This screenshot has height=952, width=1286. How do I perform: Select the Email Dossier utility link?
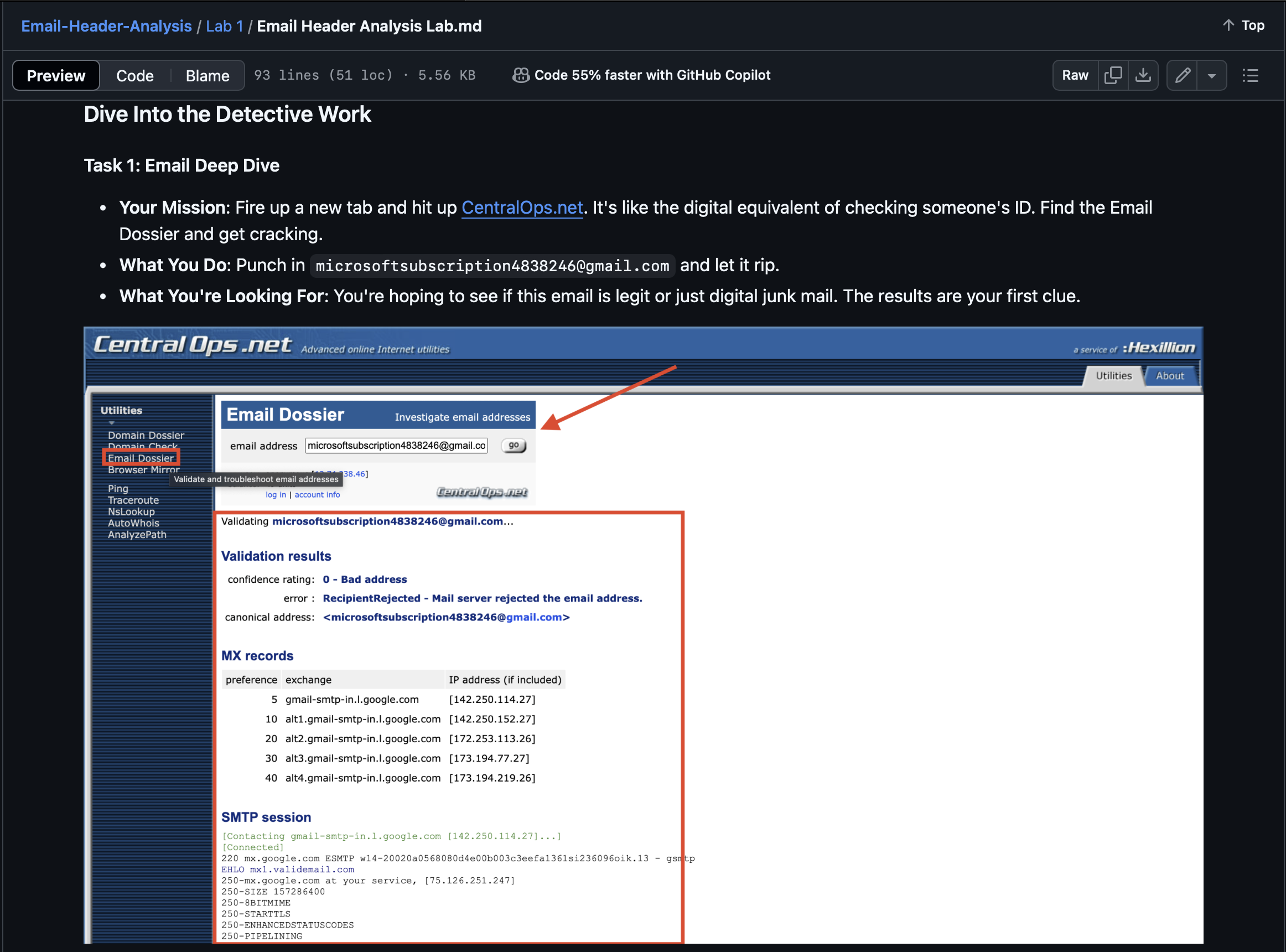coord(141,457)
